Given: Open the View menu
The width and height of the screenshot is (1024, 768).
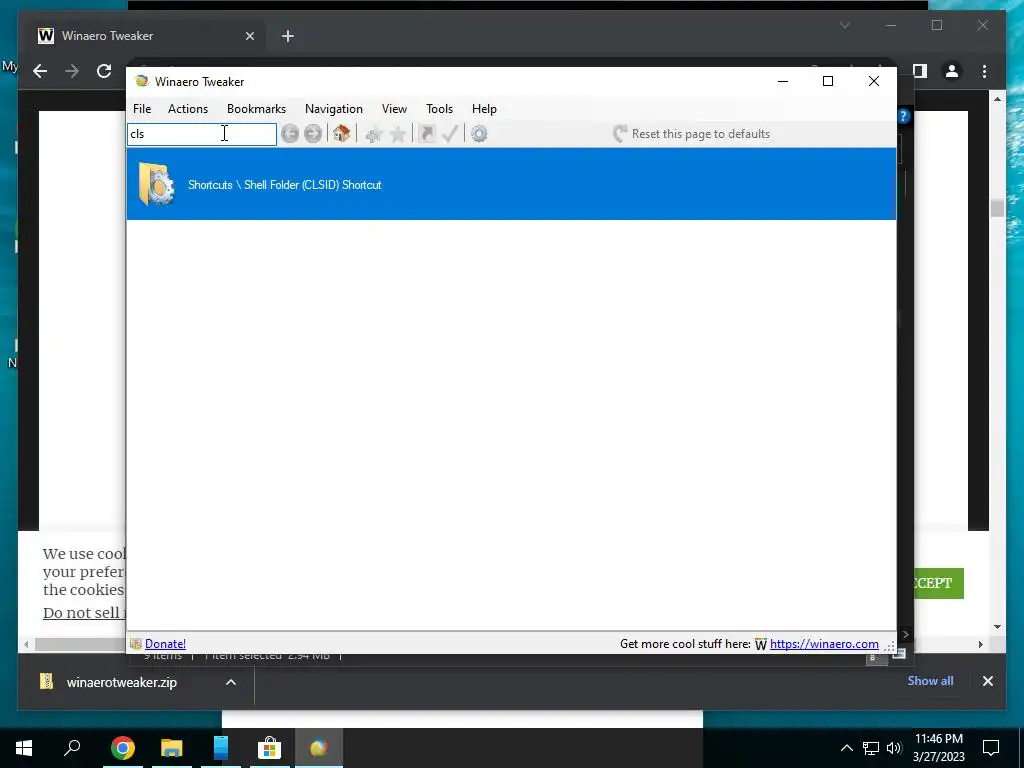Looking at the screenshot, I should [394, 109].
